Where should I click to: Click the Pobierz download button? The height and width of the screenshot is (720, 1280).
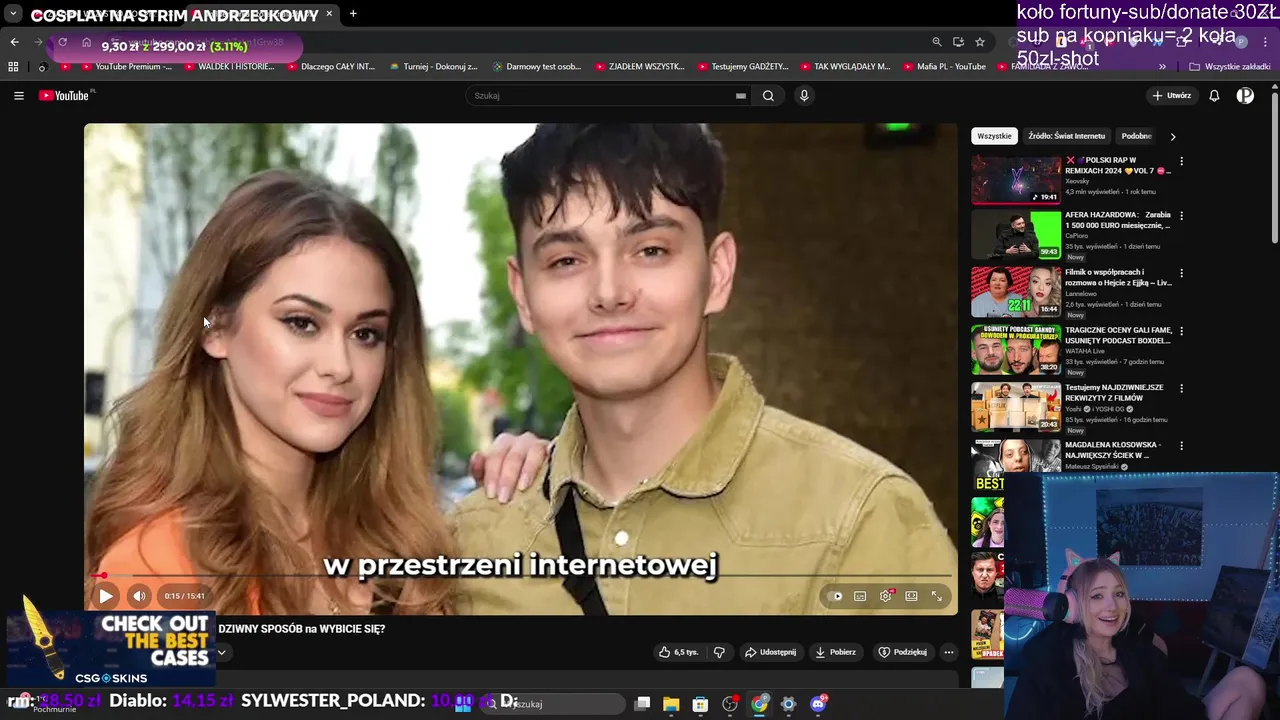pyautogui.click(x=835, y=652)
